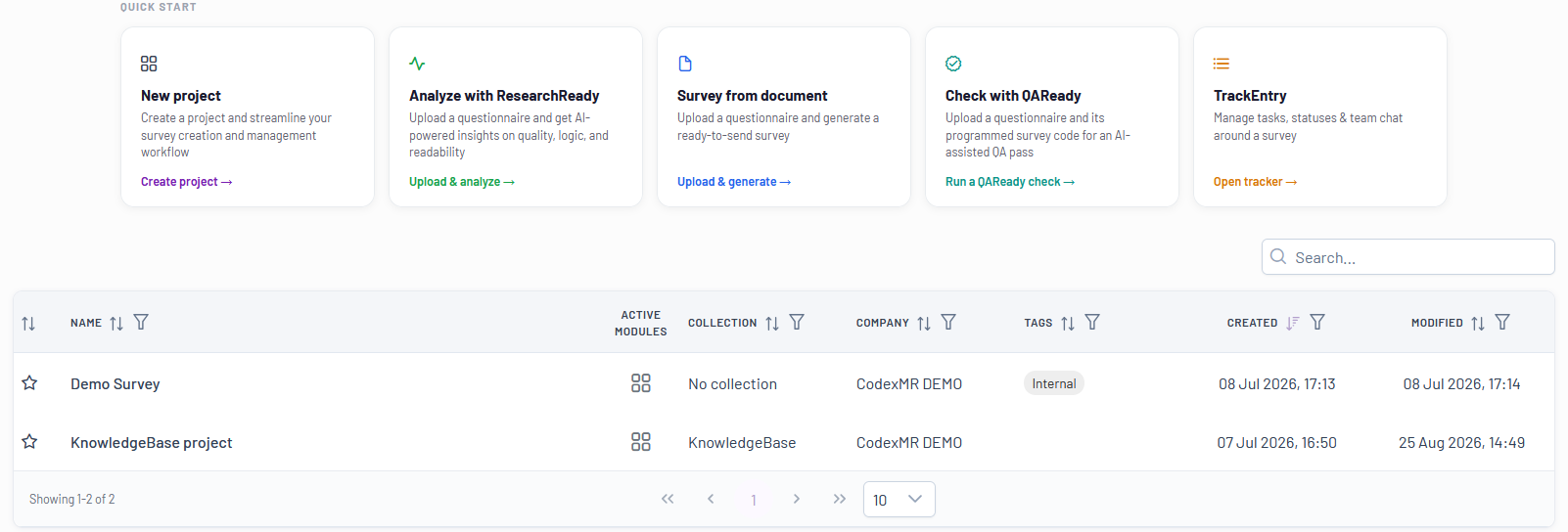Filter by Collection column
This screenshot has width=1568, height=532.
pyautogui.click(x=797, y=322)
